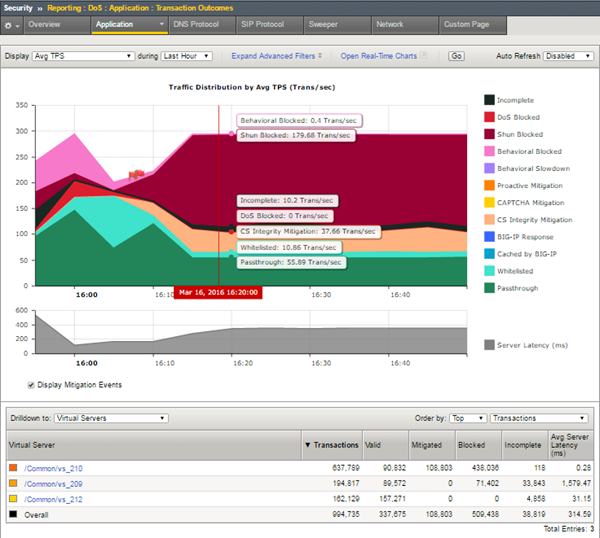The height and width of the screenshot is (538, 600).
Task: Click the orange swatch beside /Common/vs_210
Action: pos(12,467)
